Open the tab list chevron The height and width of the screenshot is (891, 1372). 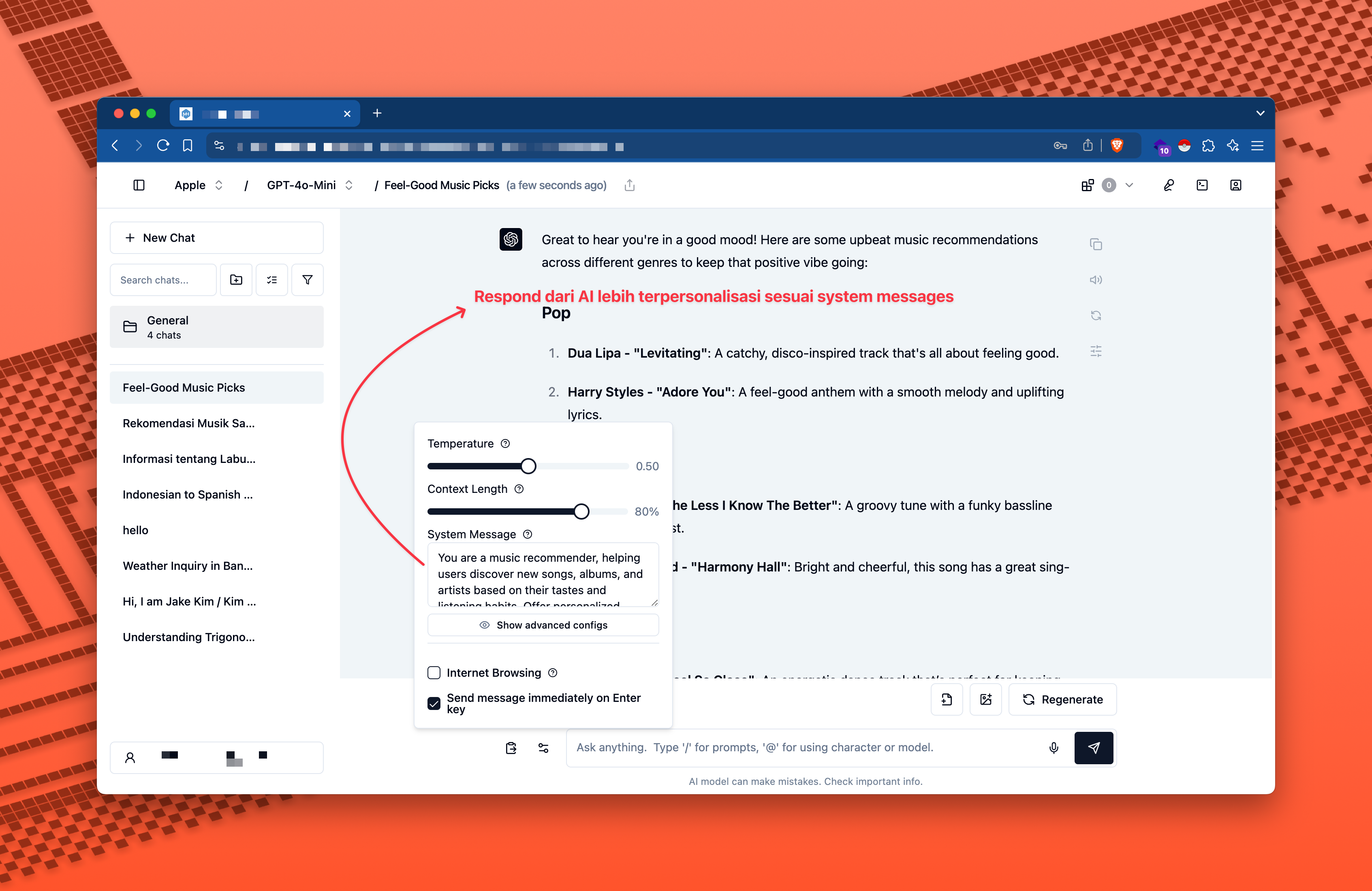tap(1260, 113)
